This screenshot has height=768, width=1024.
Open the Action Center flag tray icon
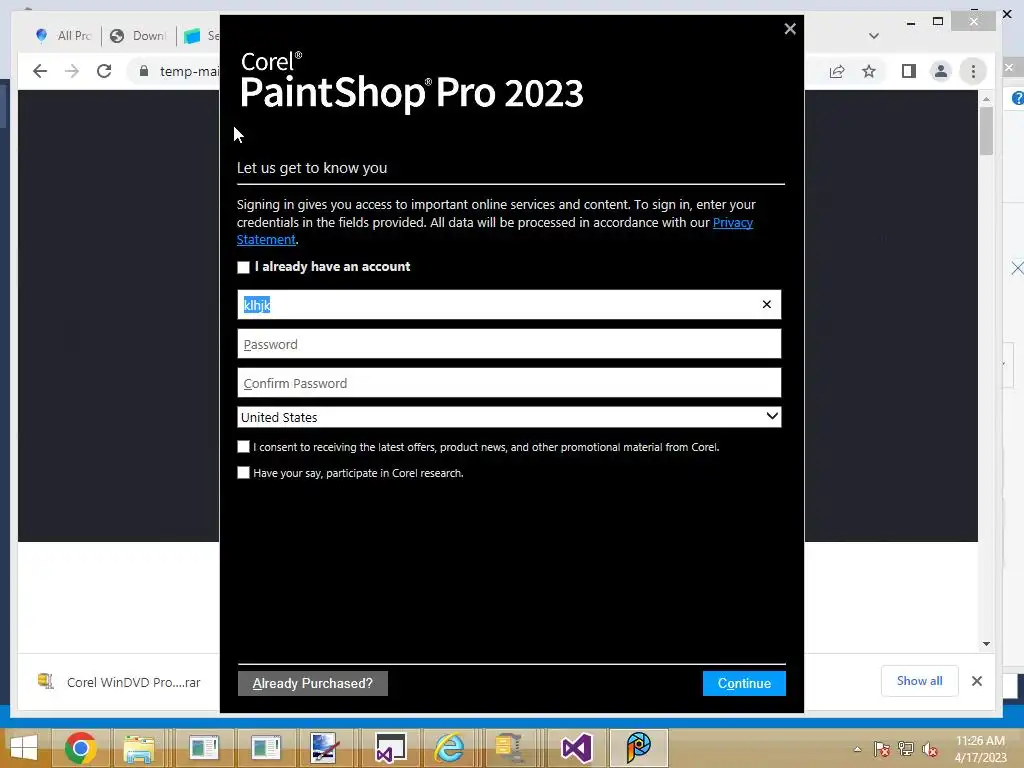(882, 749)
